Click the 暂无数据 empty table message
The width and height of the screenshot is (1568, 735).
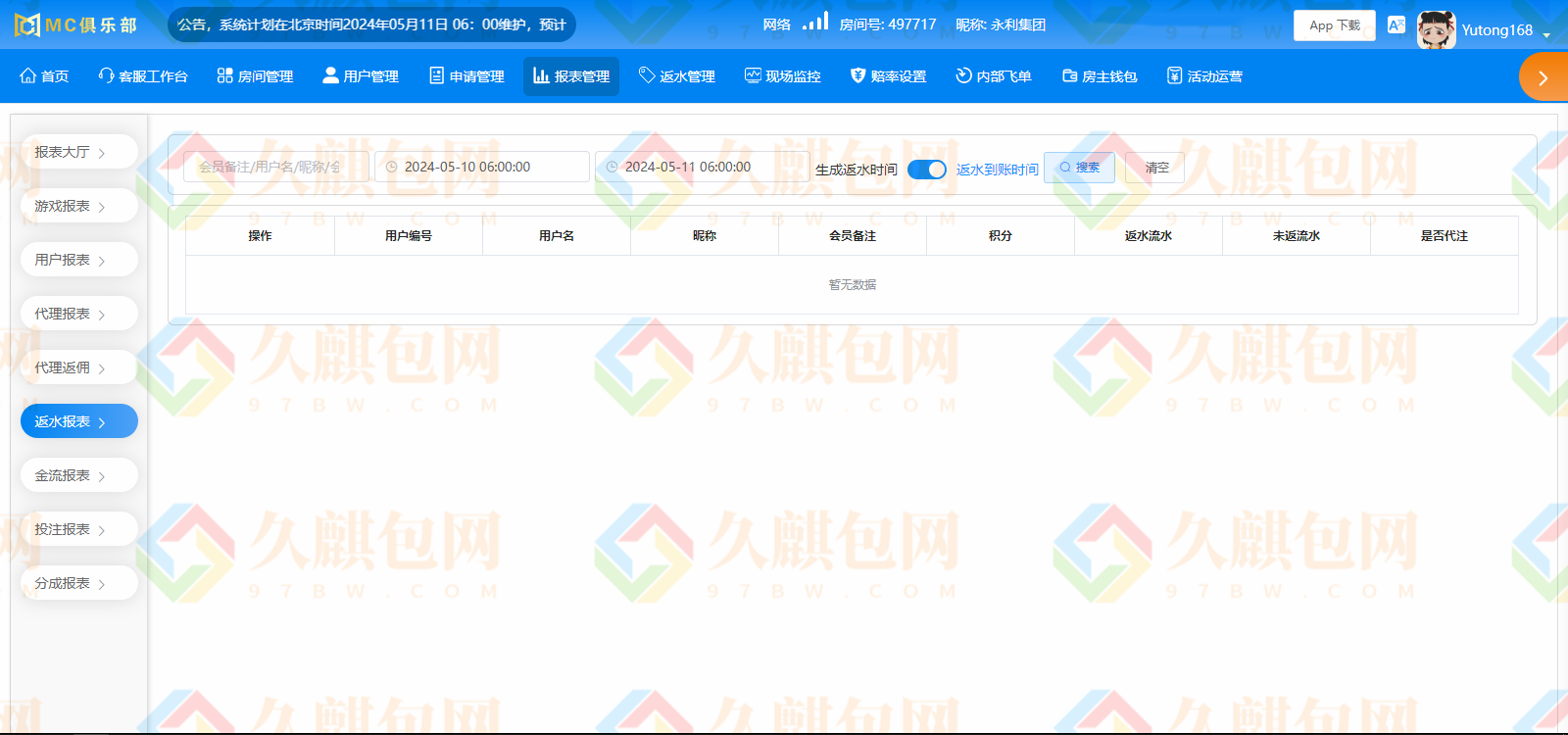coord(853,285)
